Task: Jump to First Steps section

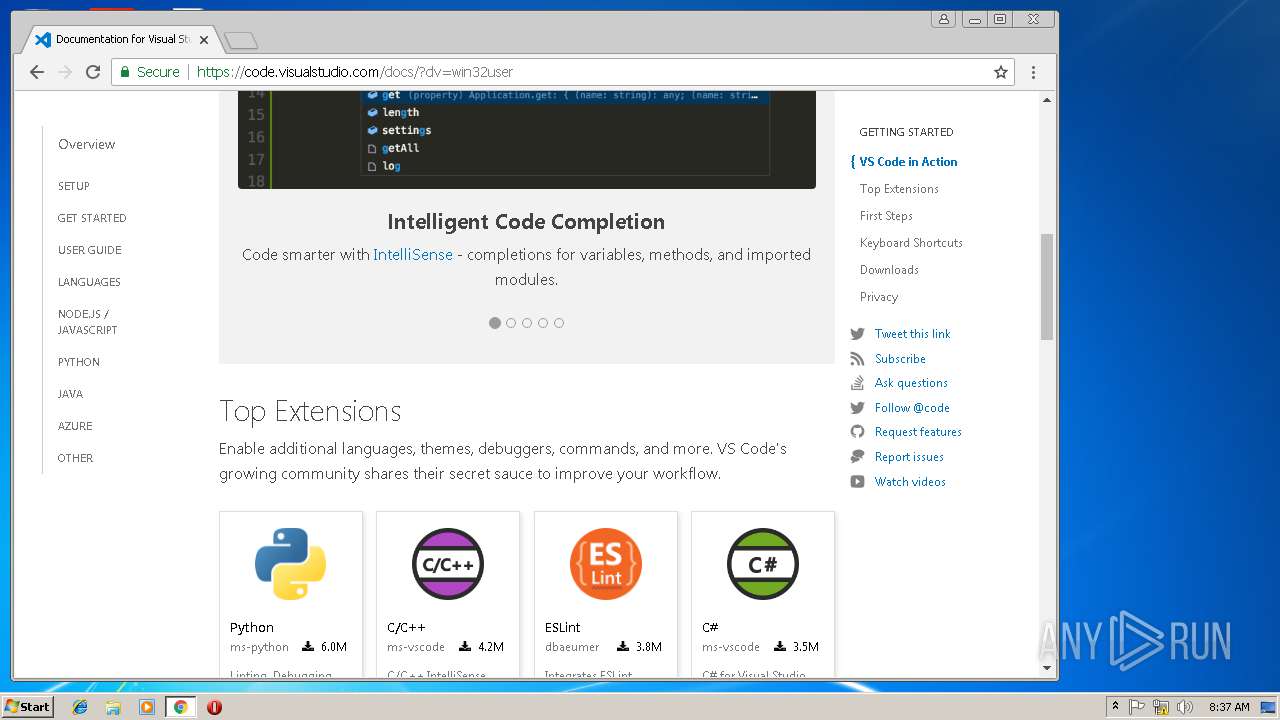Action: click(886, 216)
